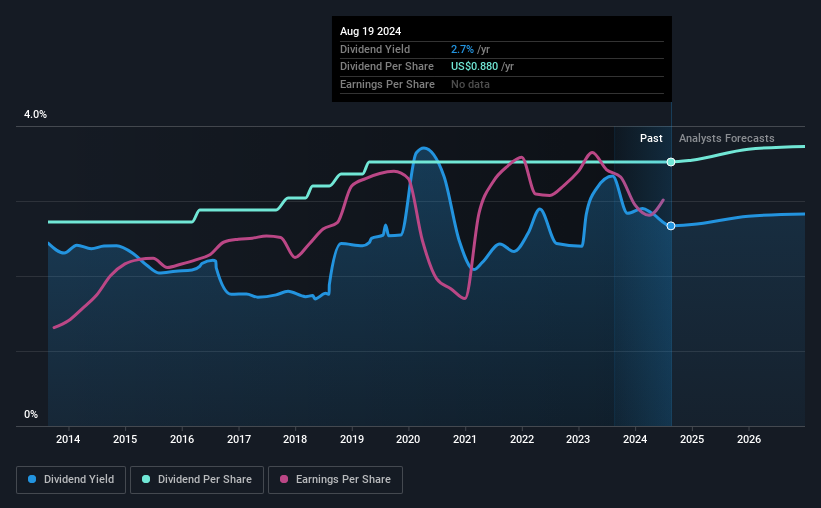Click the tooltip's Dividend Per Share row label
The width and height of the screenshot is (821, 508).
click(x=387, y=67)
